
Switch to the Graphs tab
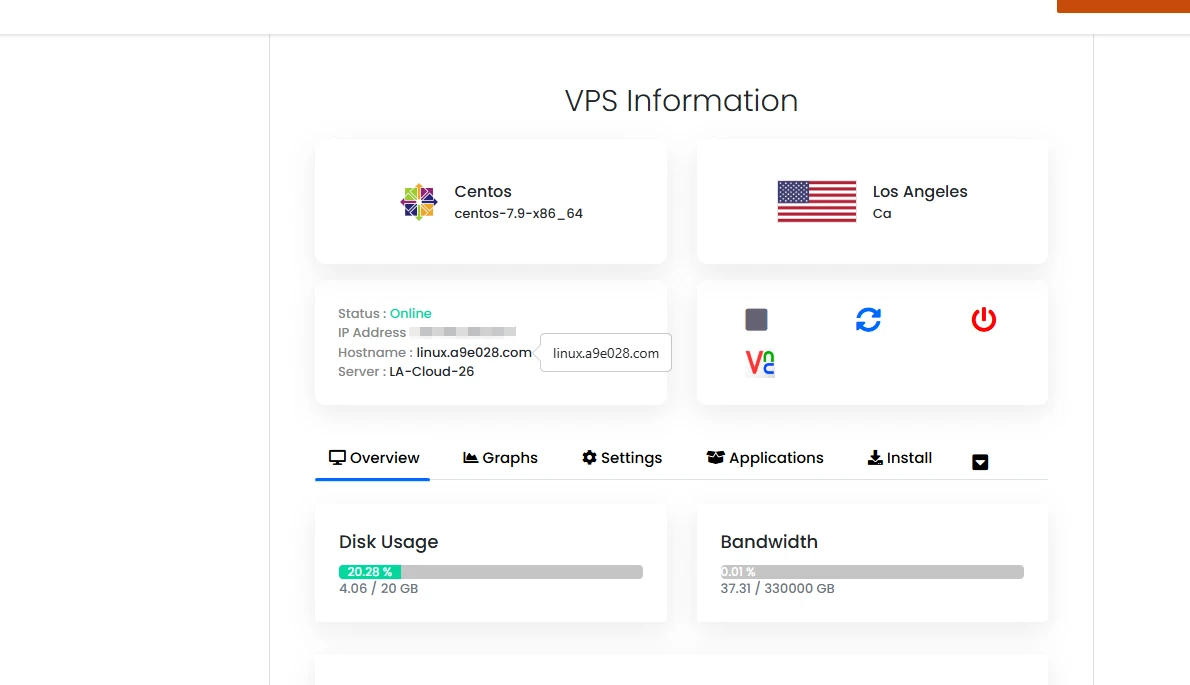click(500, 458)
